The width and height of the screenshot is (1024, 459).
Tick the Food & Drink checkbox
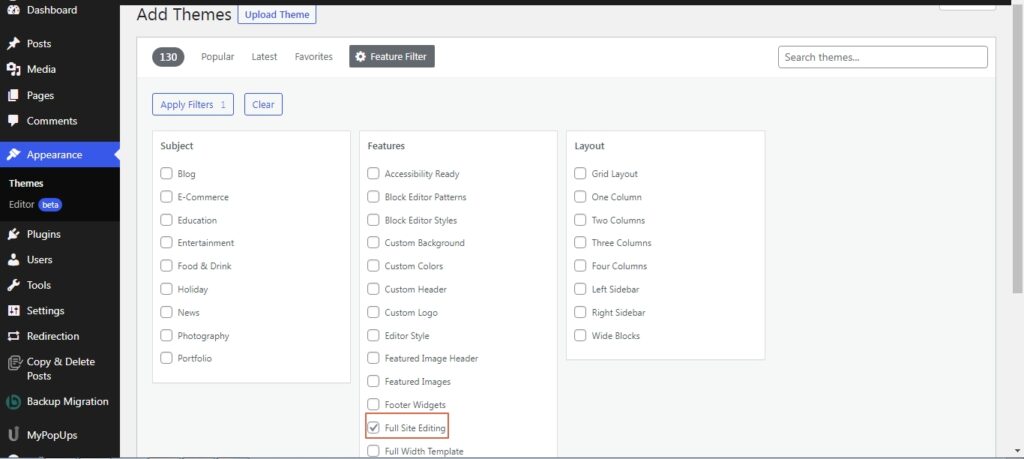(x=167, y=266)
